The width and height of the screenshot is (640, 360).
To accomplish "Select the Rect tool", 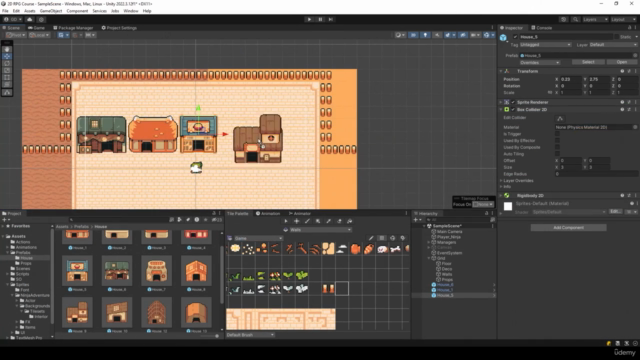I will coord(7,77).
